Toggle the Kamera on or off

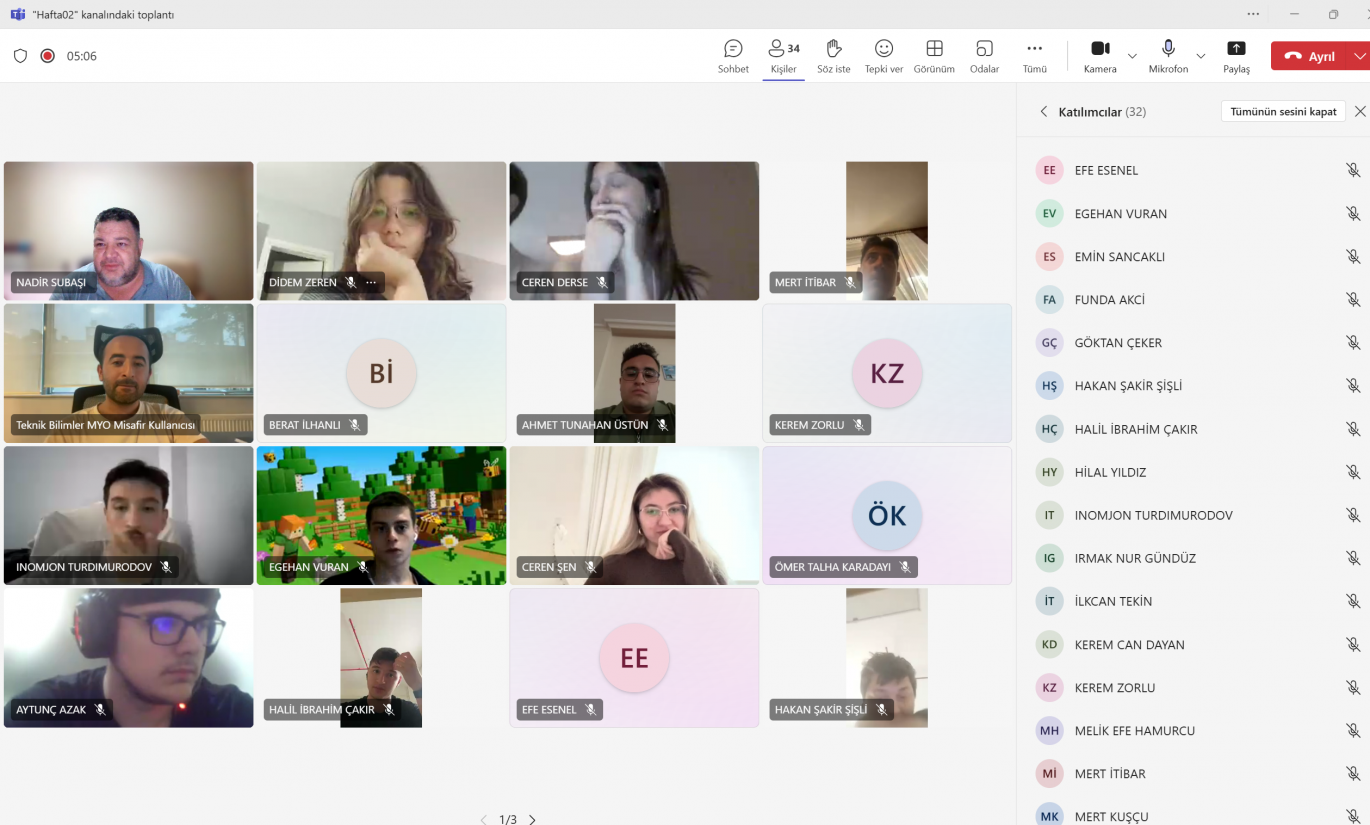tap(1100, 56)
